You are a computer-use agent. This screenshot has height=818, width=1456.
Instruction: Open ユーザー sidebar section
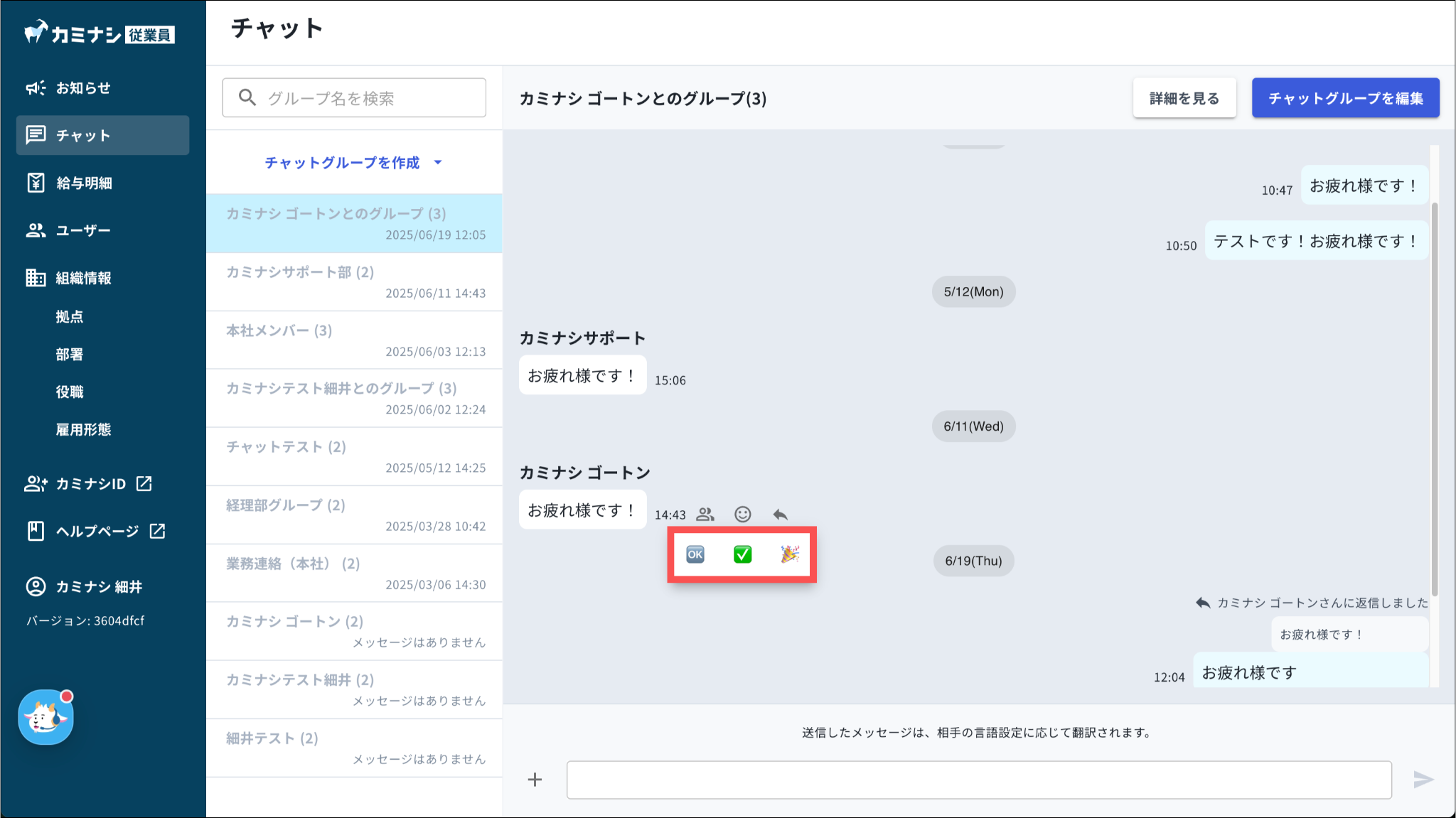pyautogui.click(x=82, y=230)
